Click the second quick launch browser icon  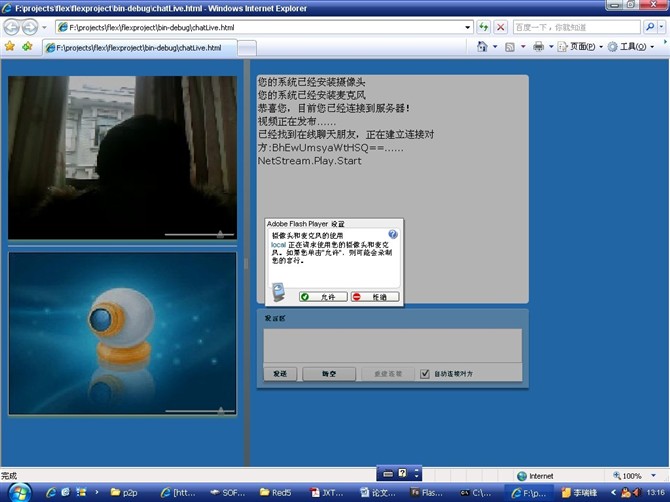(x=65, y=493)
